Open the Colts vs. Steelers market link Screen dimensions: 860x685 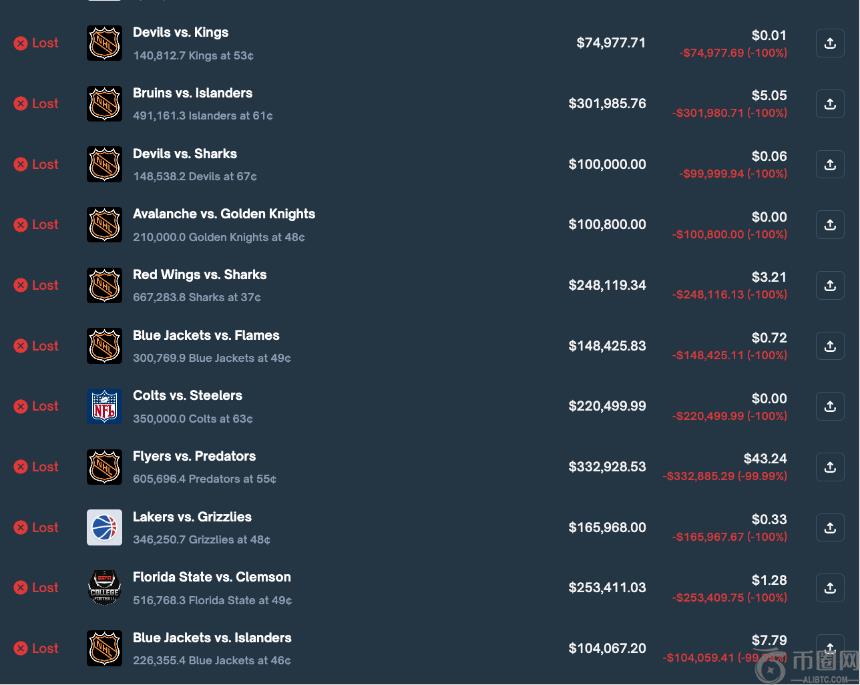tap(187, 396)
